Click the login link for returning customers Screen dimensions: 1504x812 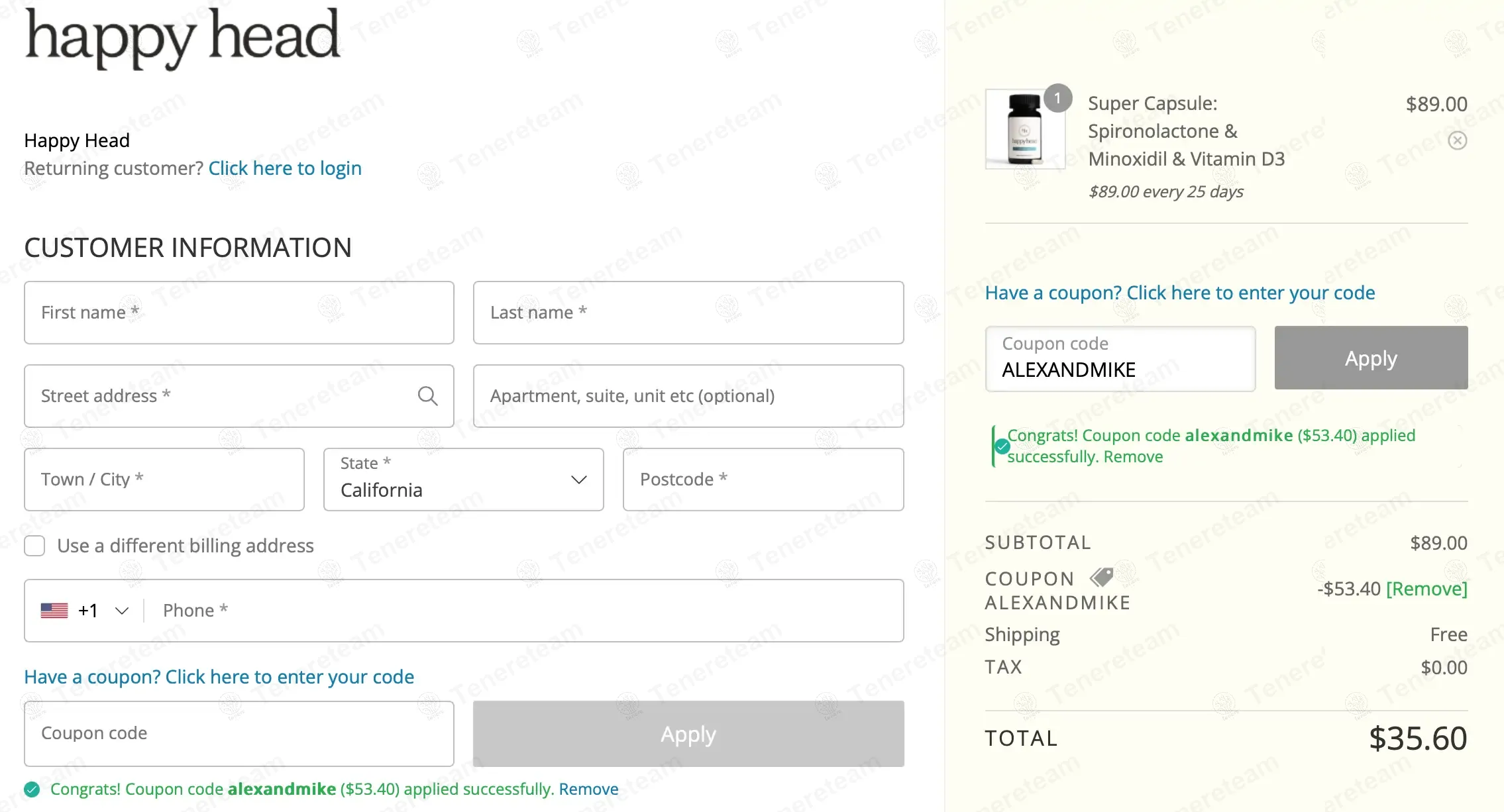point(285,168)
